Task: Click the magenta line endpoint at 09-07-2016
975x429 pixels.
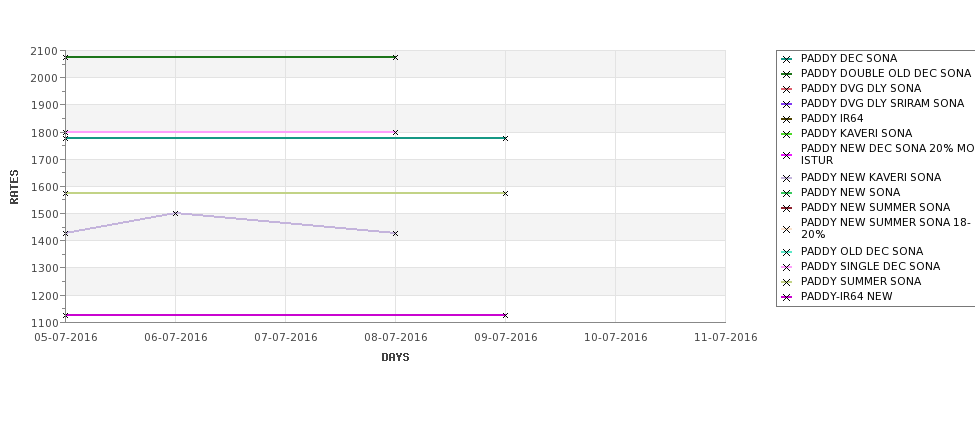Action: 505,315
